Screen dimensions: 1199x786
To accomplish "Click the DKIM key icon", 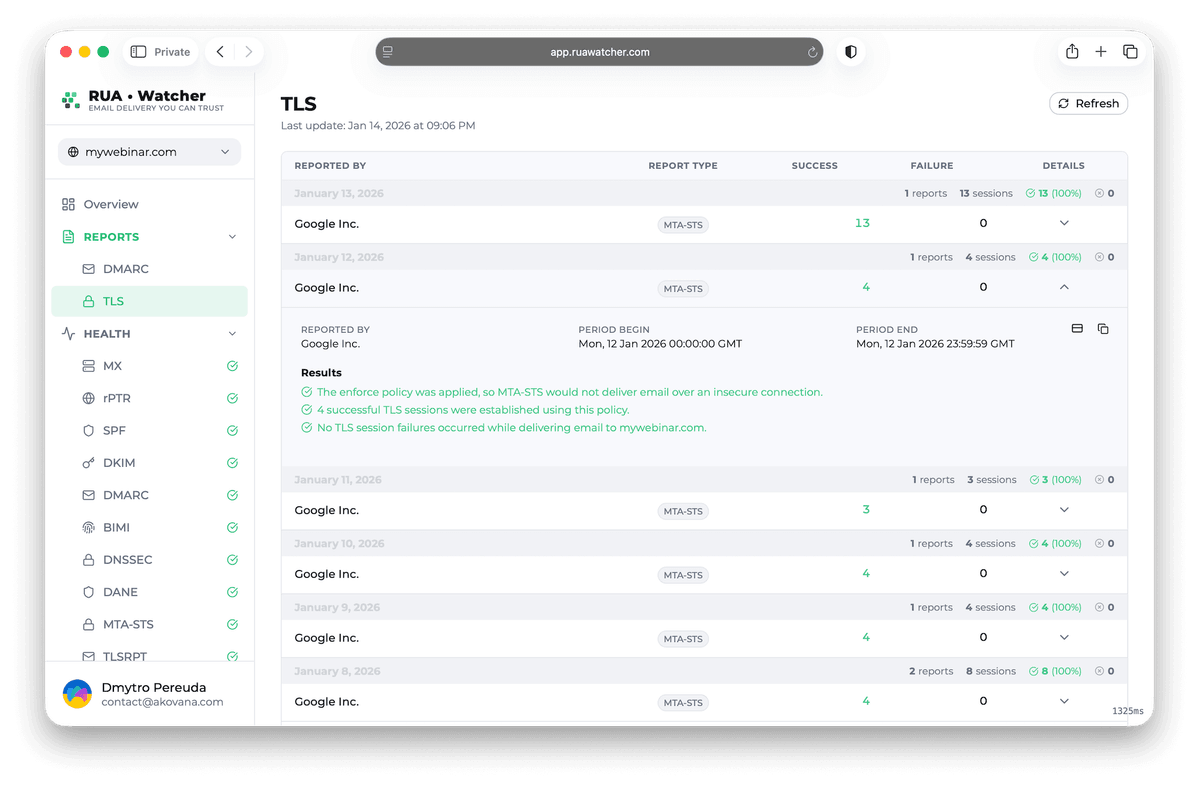I will (x=89, y=463).
